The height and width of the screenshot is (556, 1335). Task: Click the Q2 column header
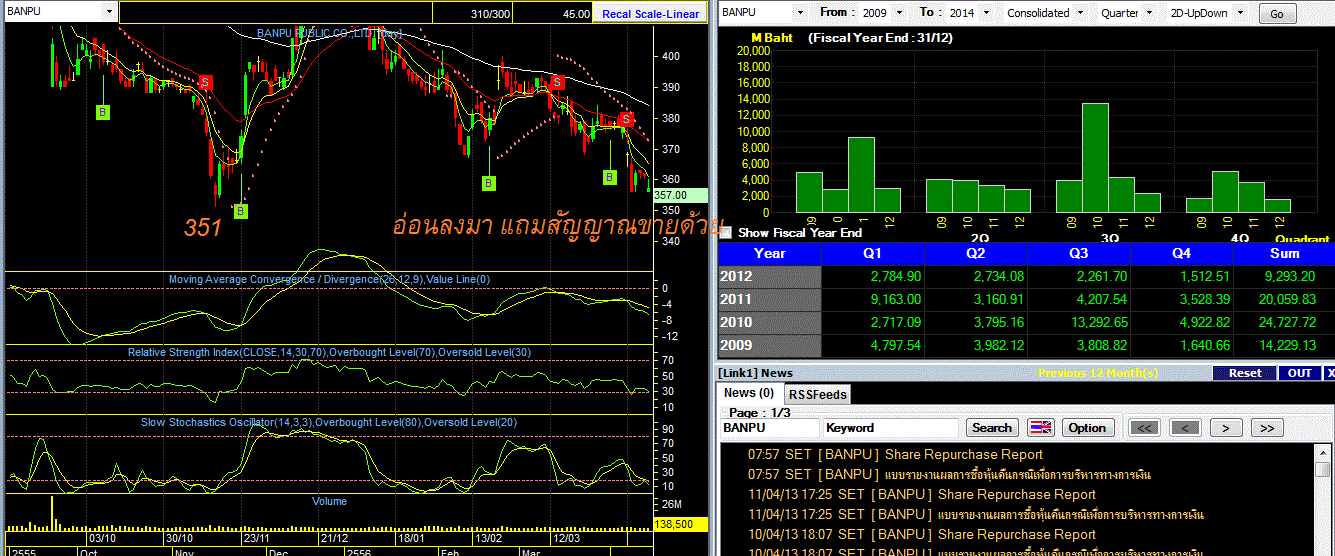pyautogui.click(x=975, y=253)
